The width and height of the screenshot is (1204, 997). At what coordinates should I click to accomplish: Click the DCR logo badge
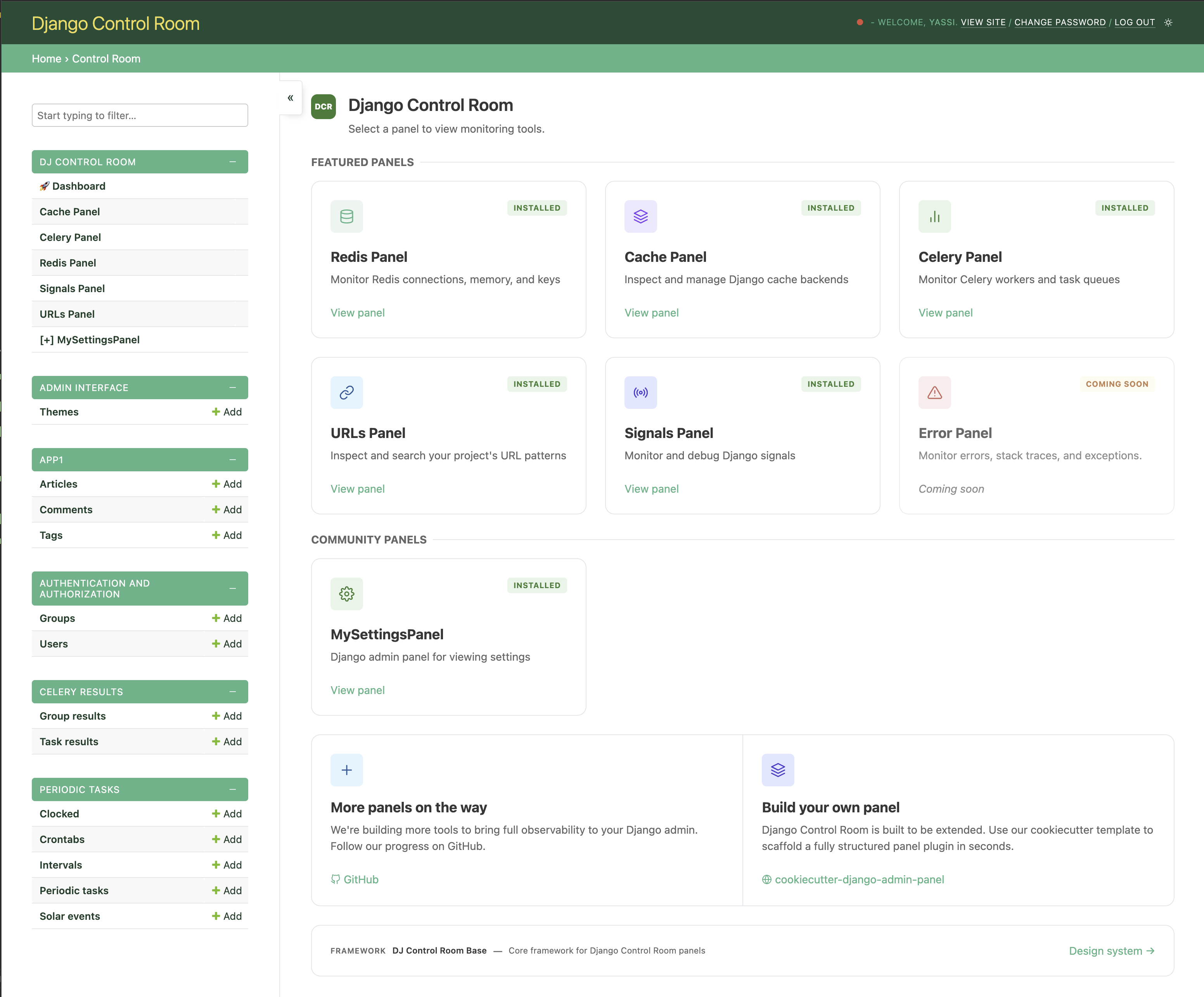point(323,107)
